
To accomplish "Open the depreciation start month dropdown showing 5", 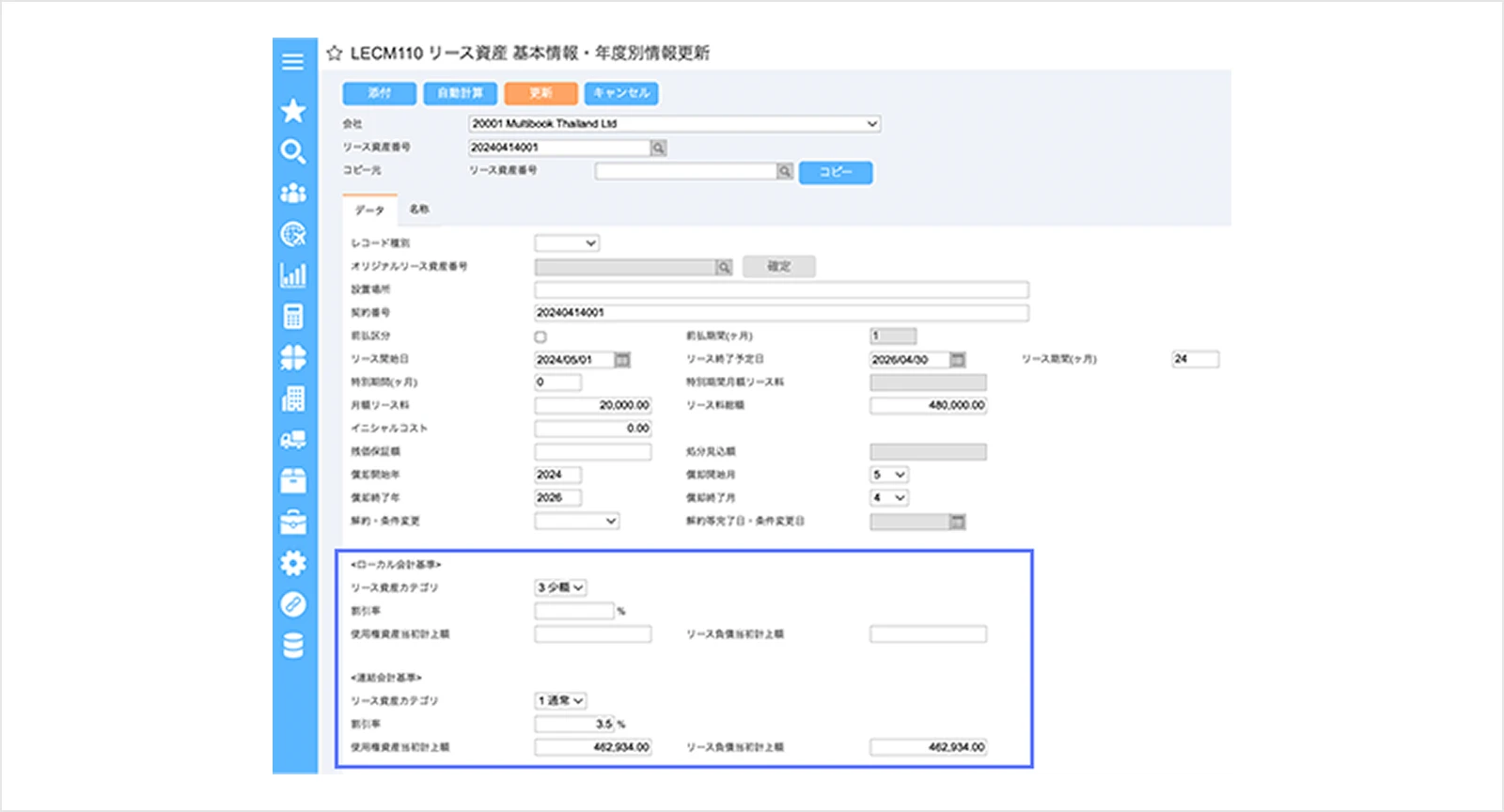I will (889, 475).
